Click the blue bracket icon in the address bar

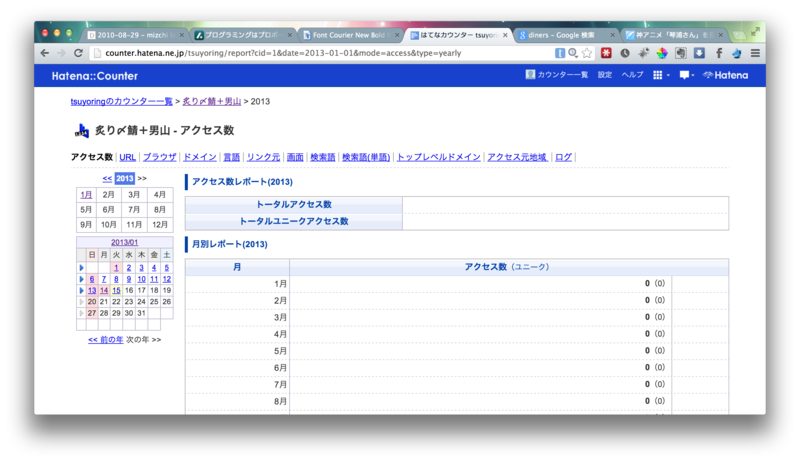click(560, 53)
